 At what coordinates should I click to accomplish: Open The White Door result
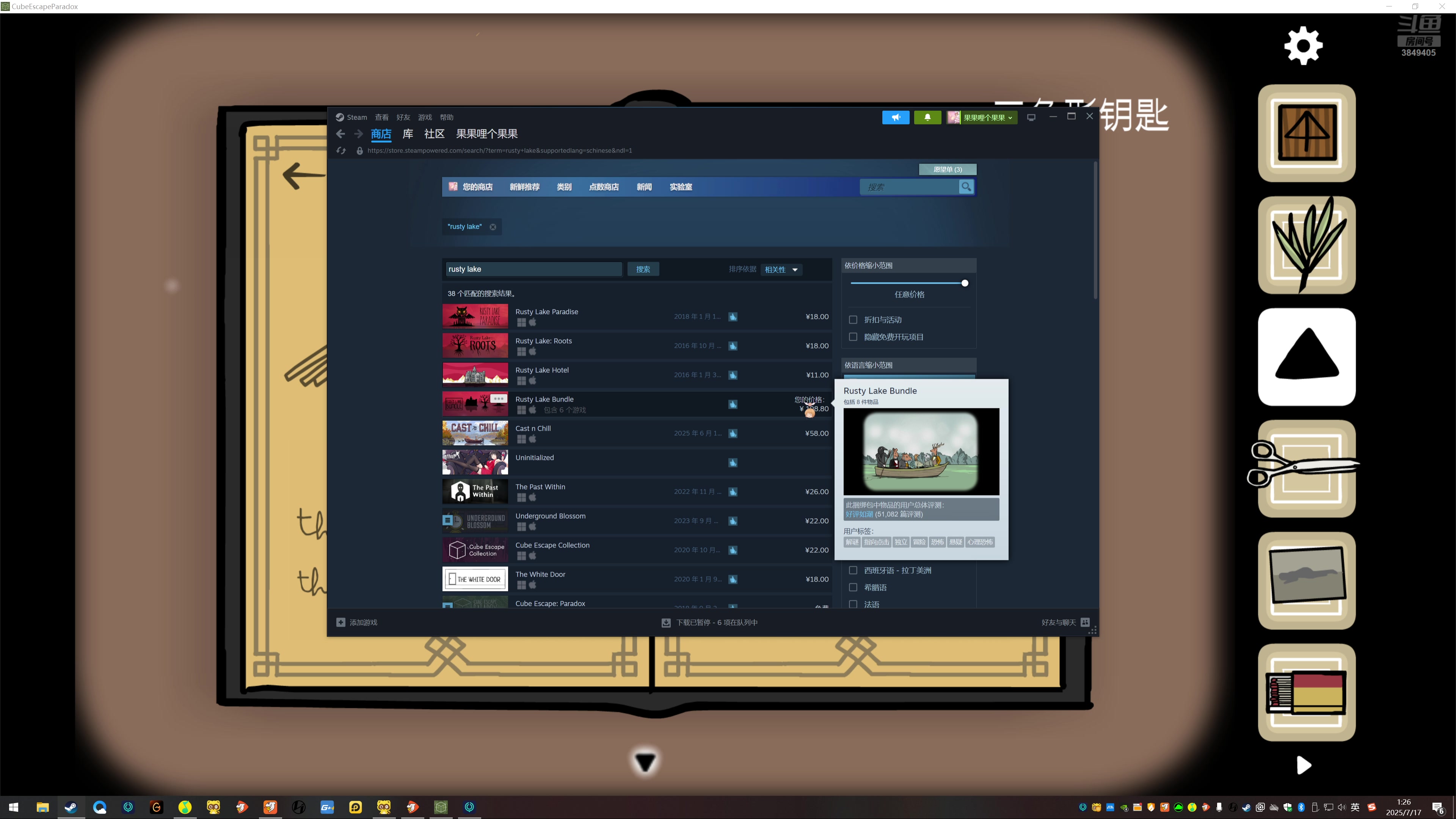click(637, 579)
